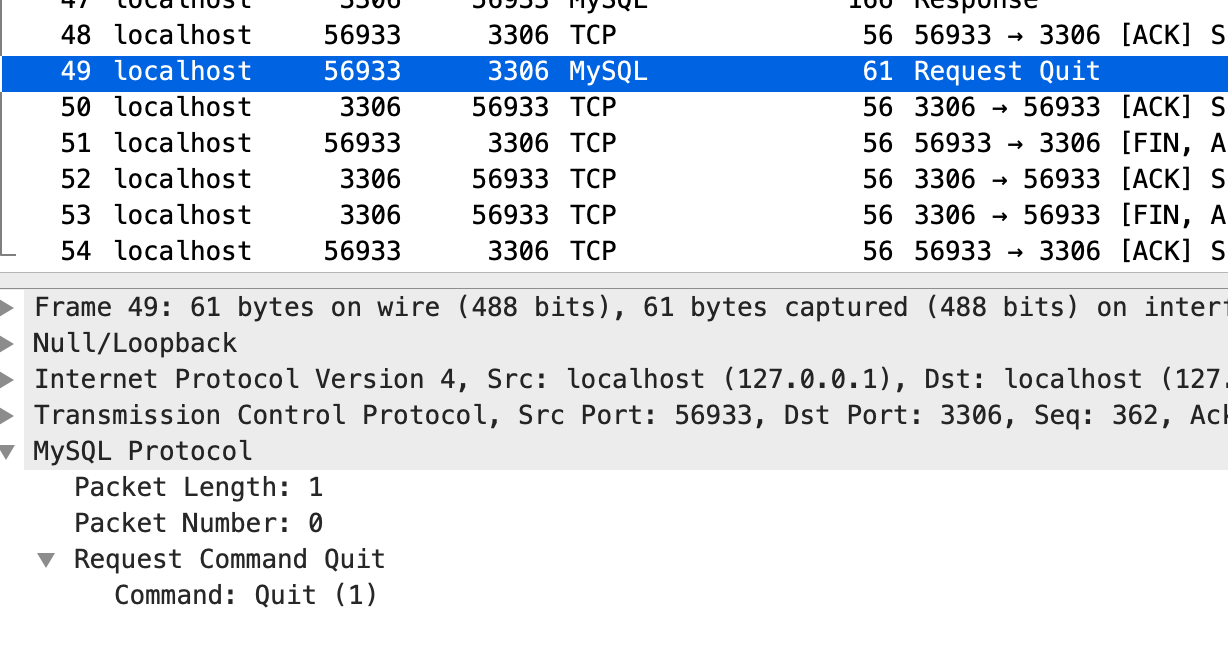This screenshot has height=646, width=1228.
Task: Select the Command: Quit (1) field
Action: 246,595
